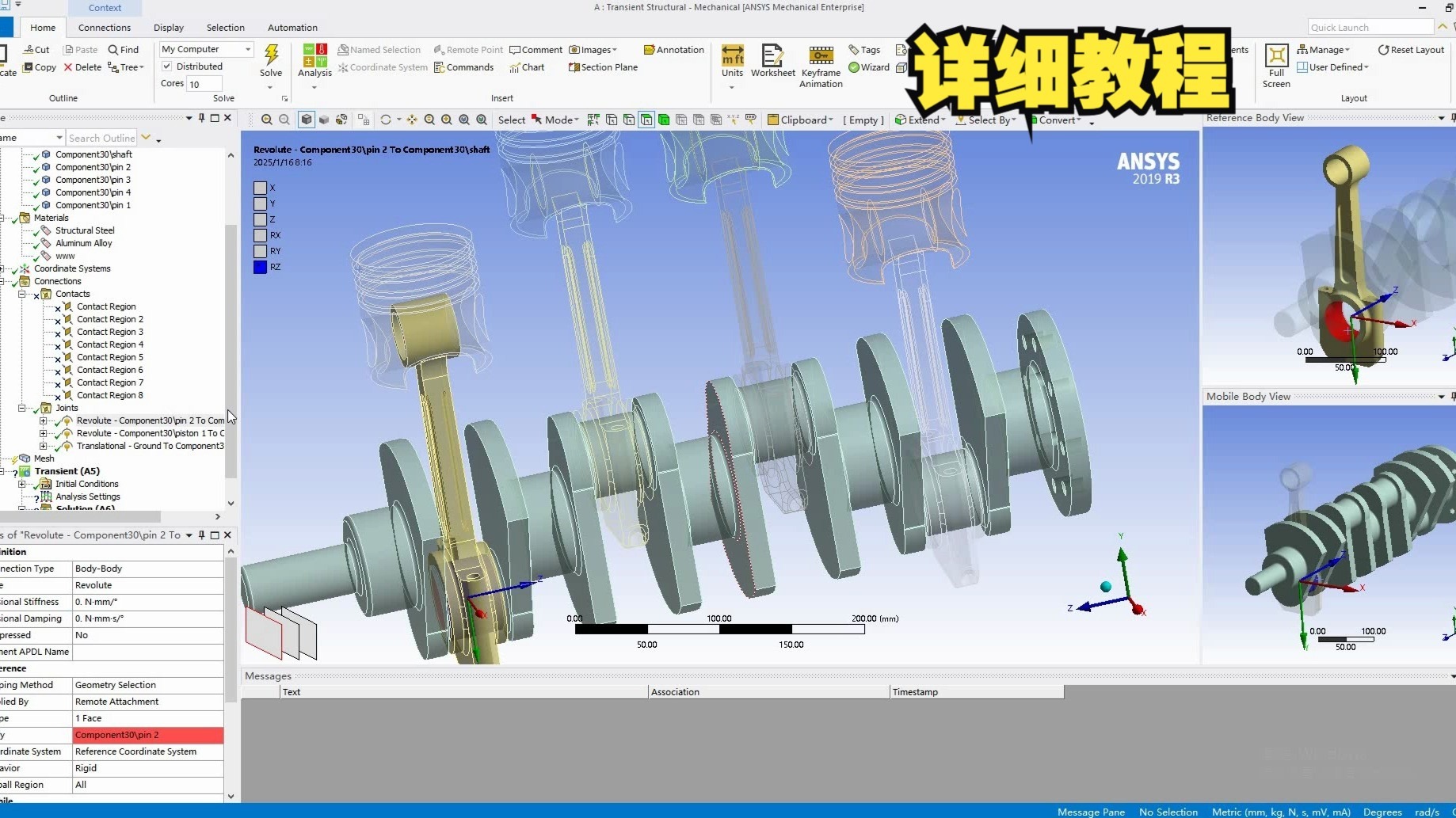Open the Selection ribbon tab

point(226,28)
